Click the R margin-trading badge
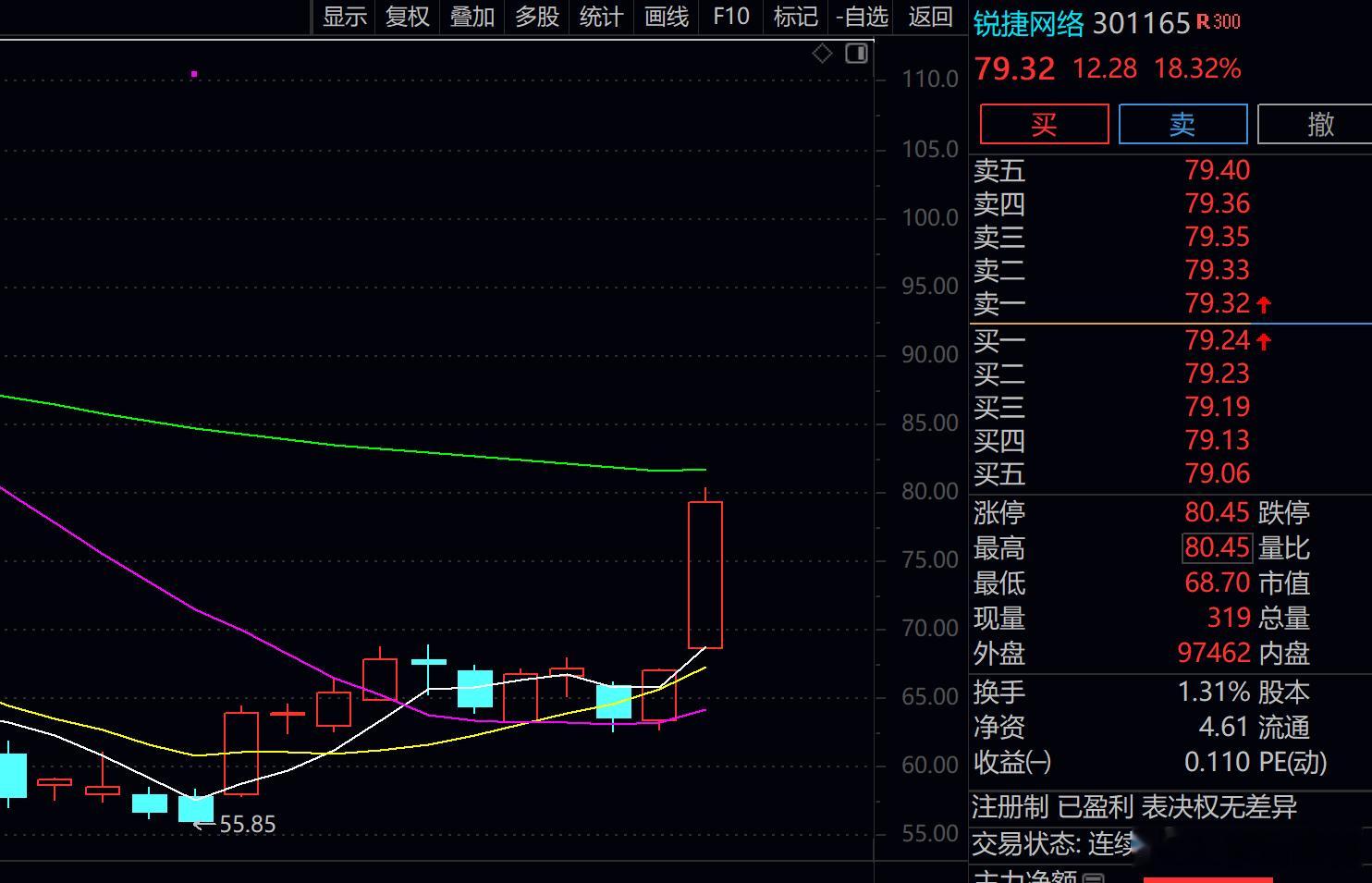Viewport: 1372px width, 883px height. (1219, 22)
